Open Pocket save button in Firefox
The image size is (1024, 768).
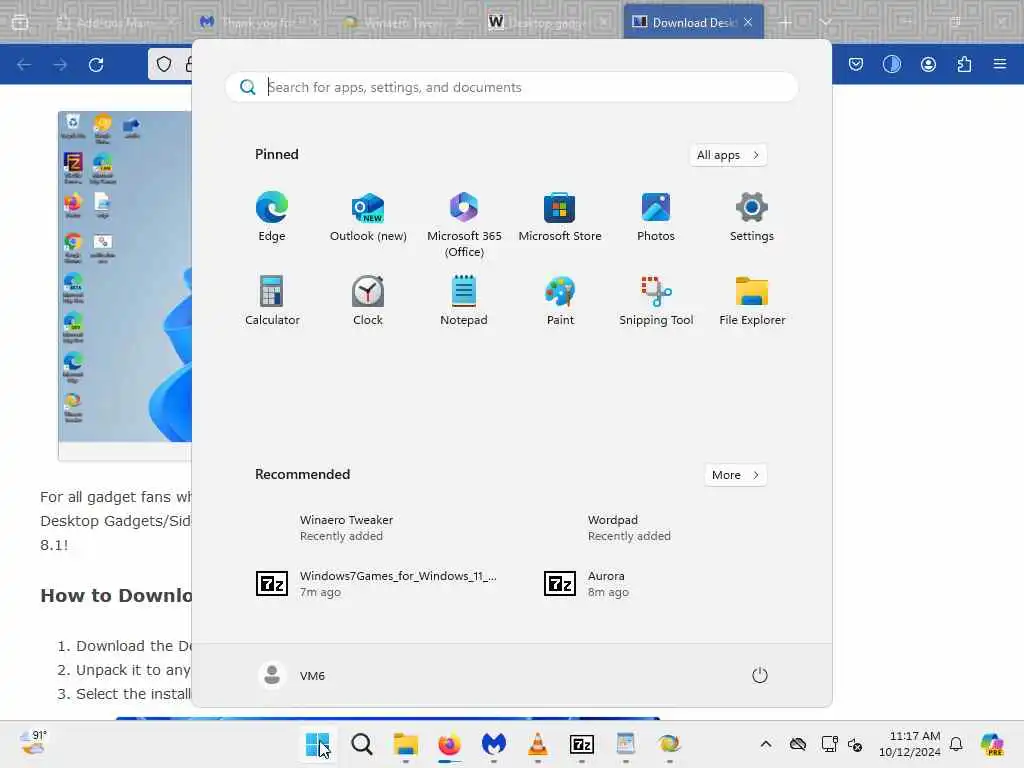[x=856, y=64]
